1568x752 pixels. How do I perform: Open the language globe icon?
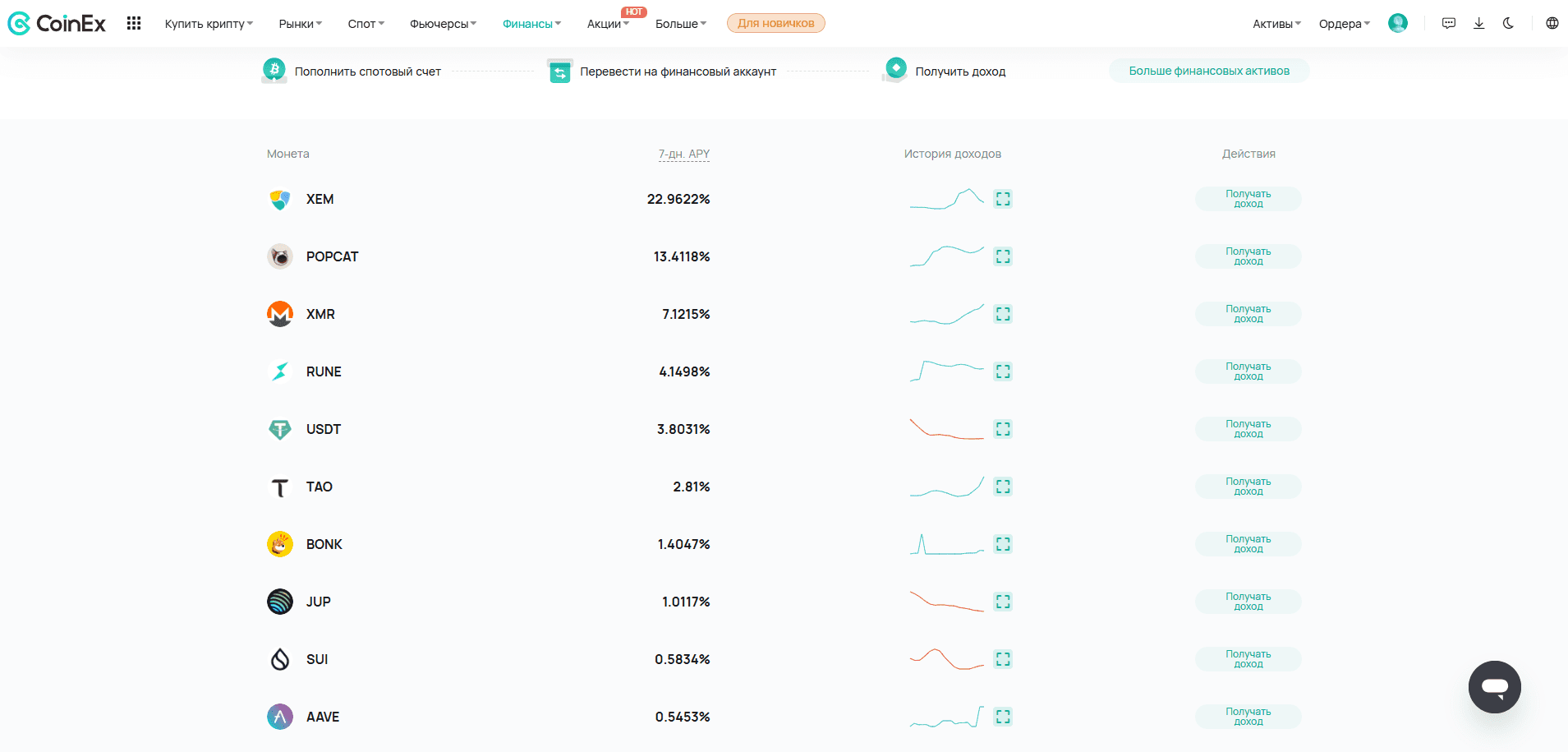(1552, 23)
